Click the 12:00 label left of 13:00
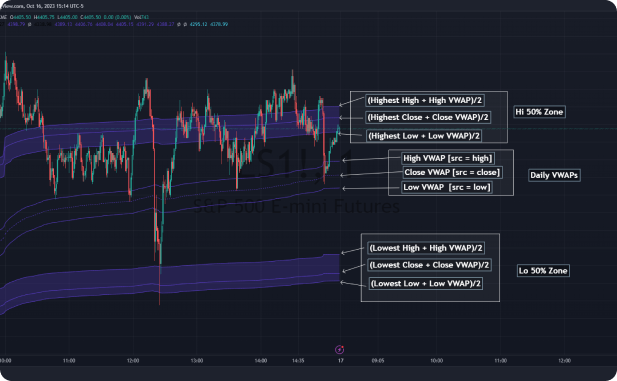 pyautogui.click(x=133, y=361)
